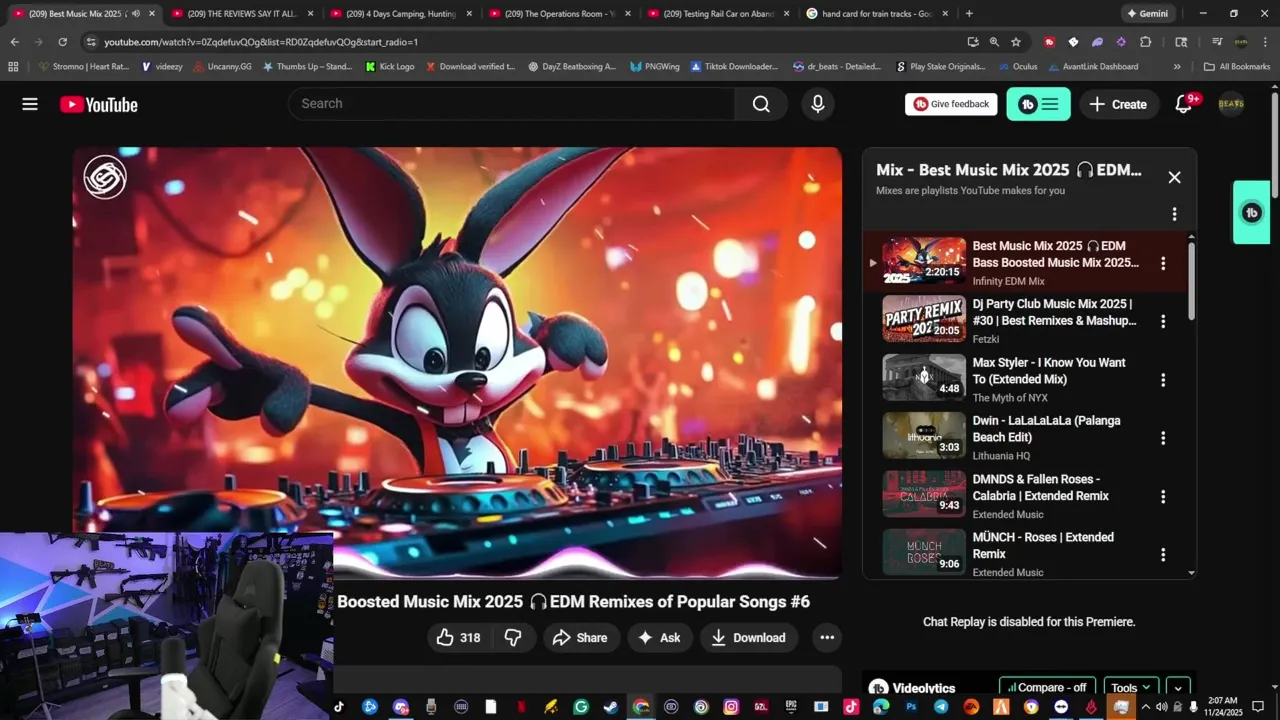
Task: Expand the Videolytics chevron button
Action: (1178, 688)
